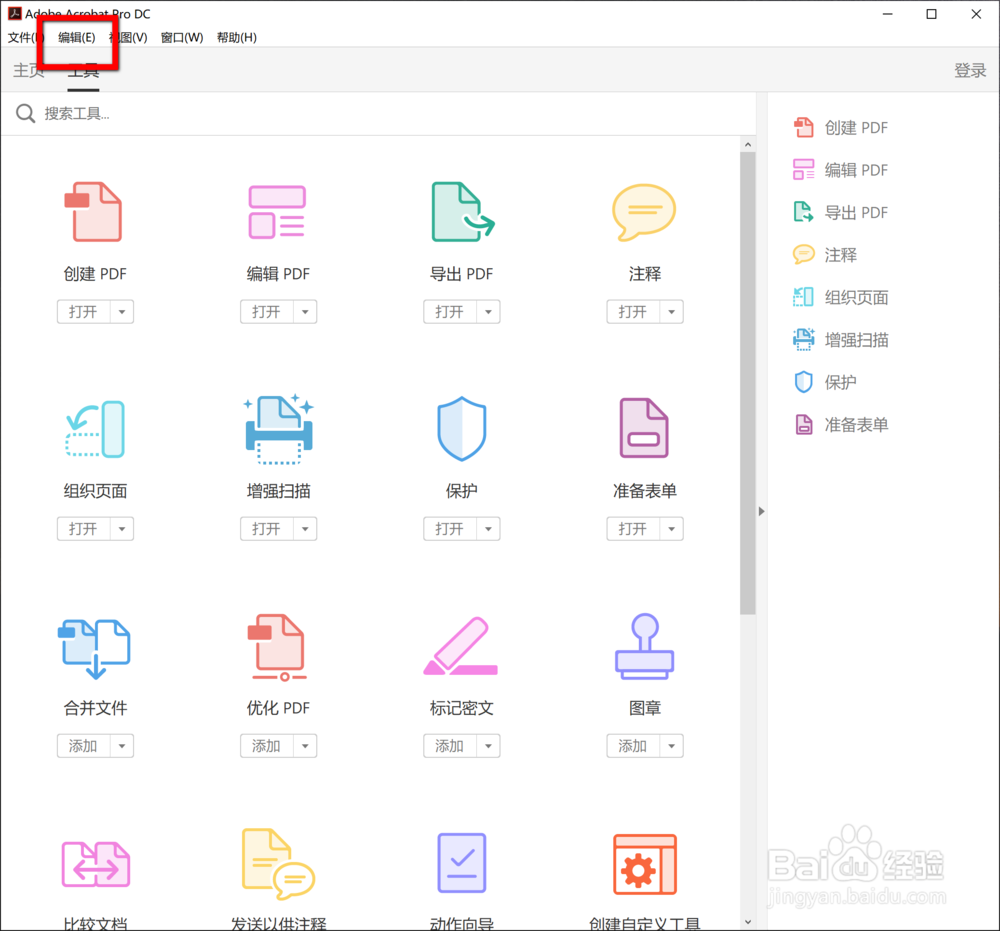Click the Export PDF (导出 PDF) large tool icon
The width and height of the screenshot is (1000, 931).
pos(462,212)
